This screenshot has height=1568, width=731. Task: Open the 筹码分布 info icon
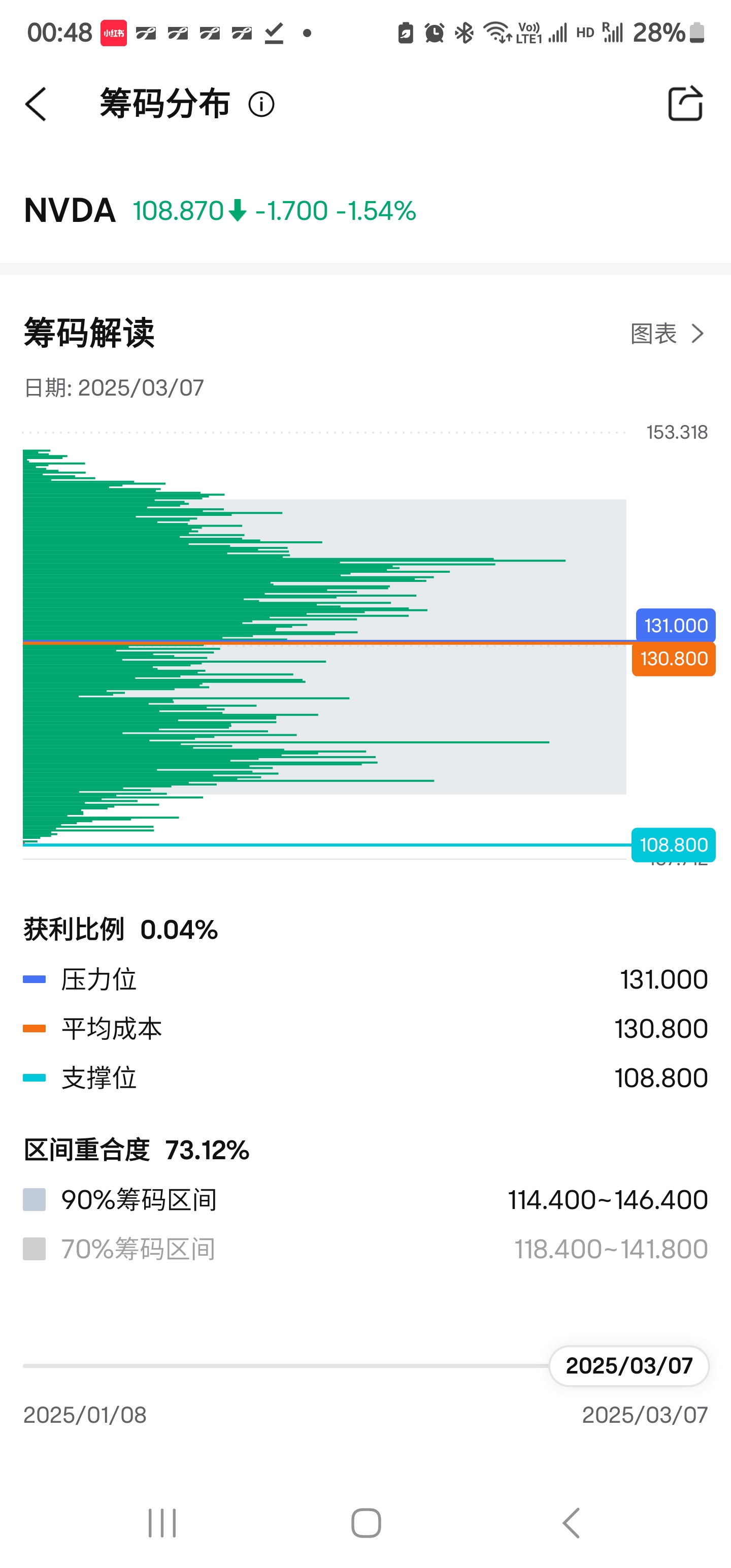261,104
